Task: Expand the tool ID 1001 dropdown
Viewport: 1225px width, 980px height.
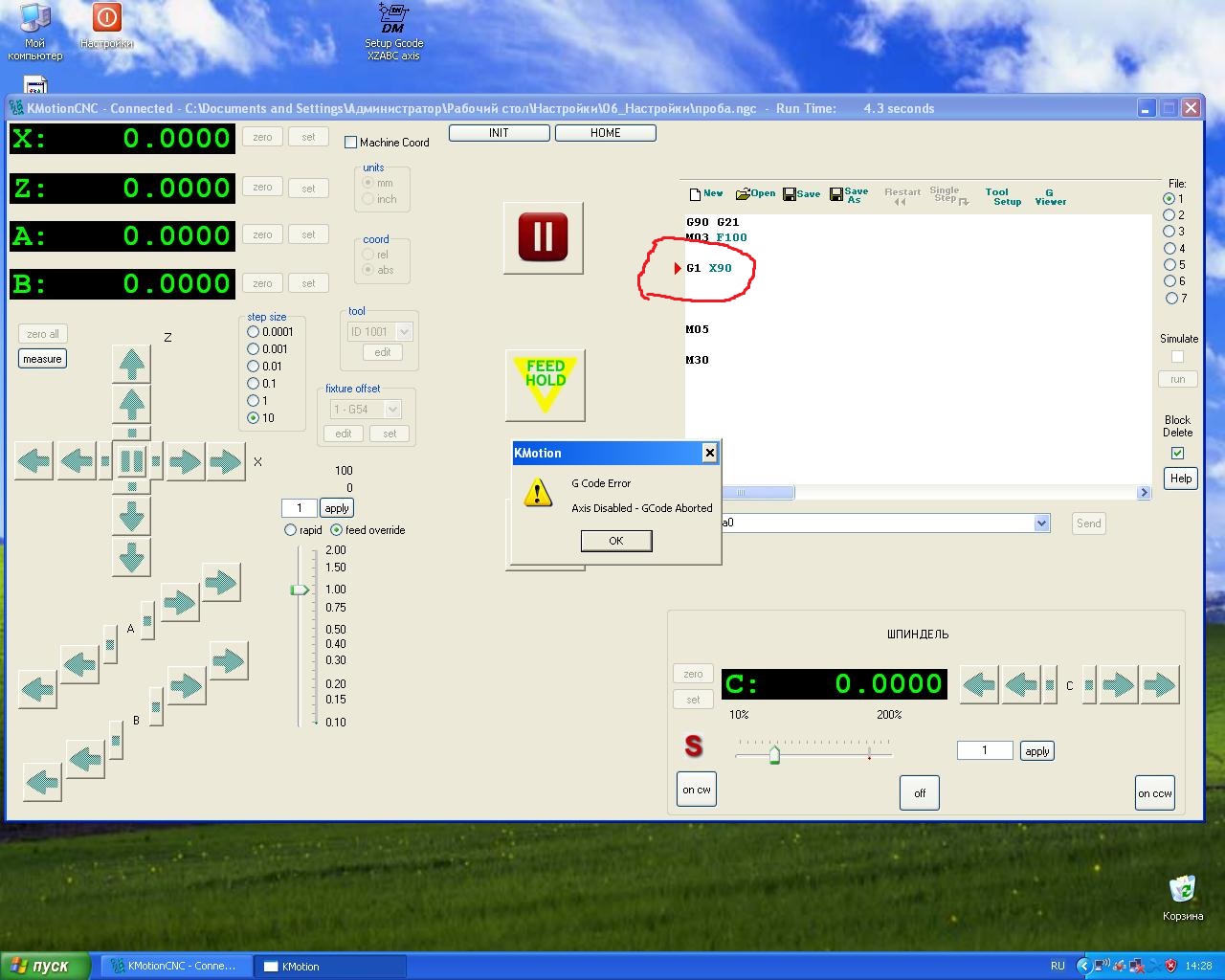Action: [404, 332]
